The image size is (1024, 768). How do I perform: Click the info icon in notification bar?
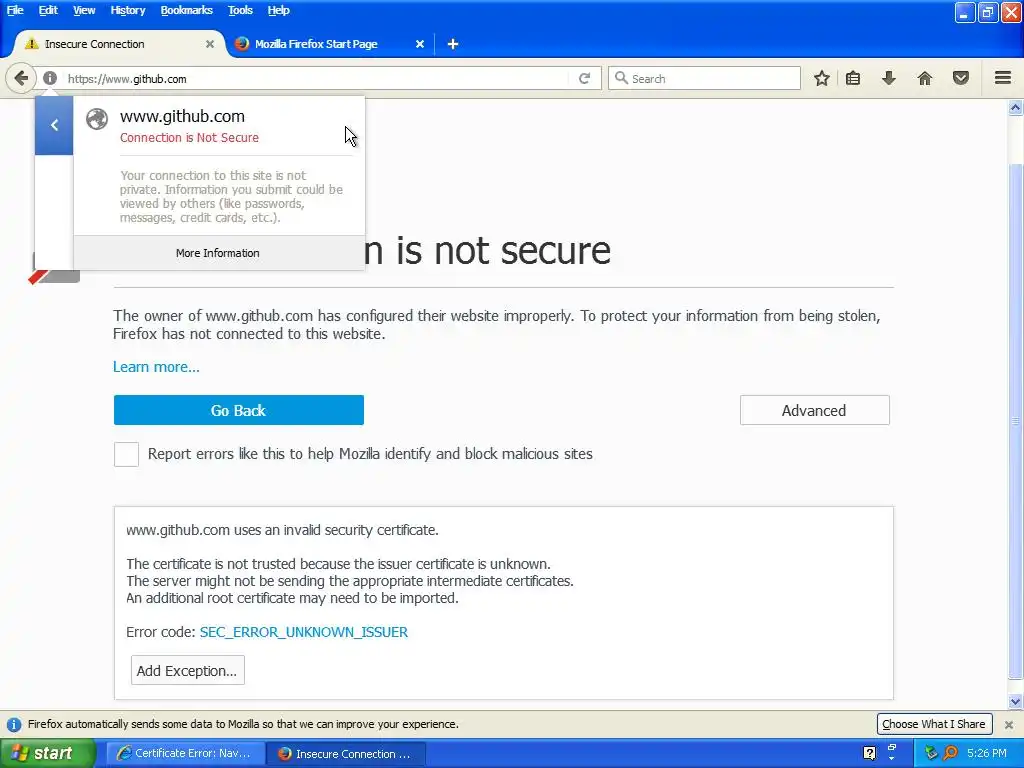tap(14, 724)
